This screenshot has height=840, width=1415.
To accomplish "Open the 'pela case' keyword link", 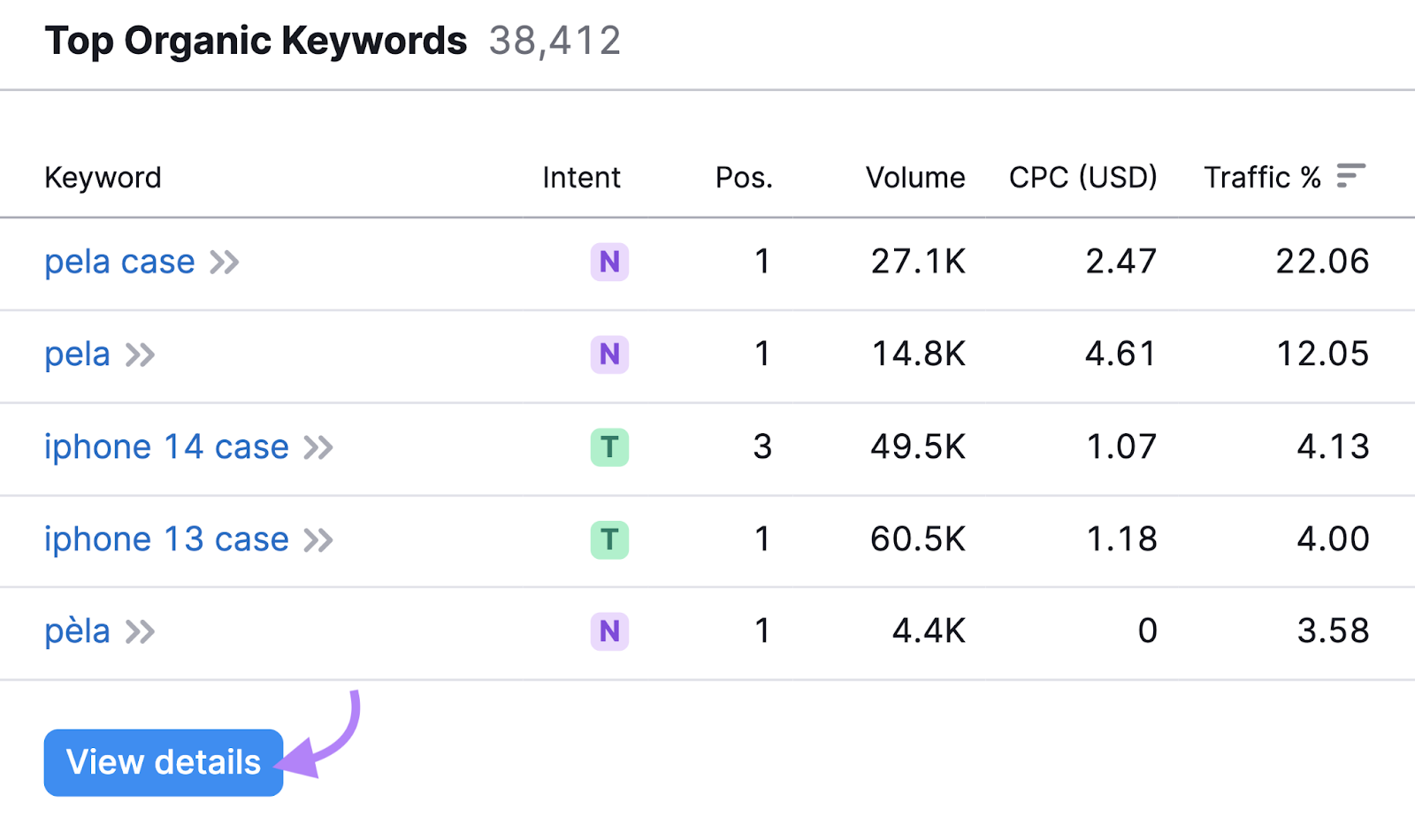I will 119,262.
